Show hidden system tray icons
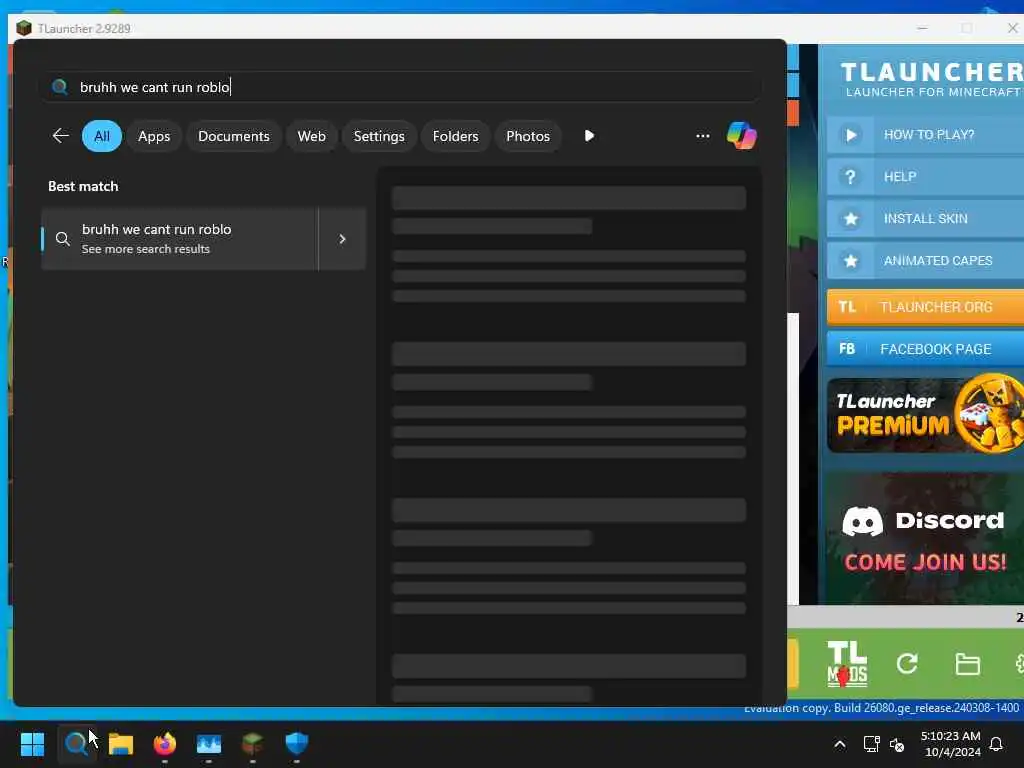The width and height of the screenshot is (1024, 768). tap(840, 744)
